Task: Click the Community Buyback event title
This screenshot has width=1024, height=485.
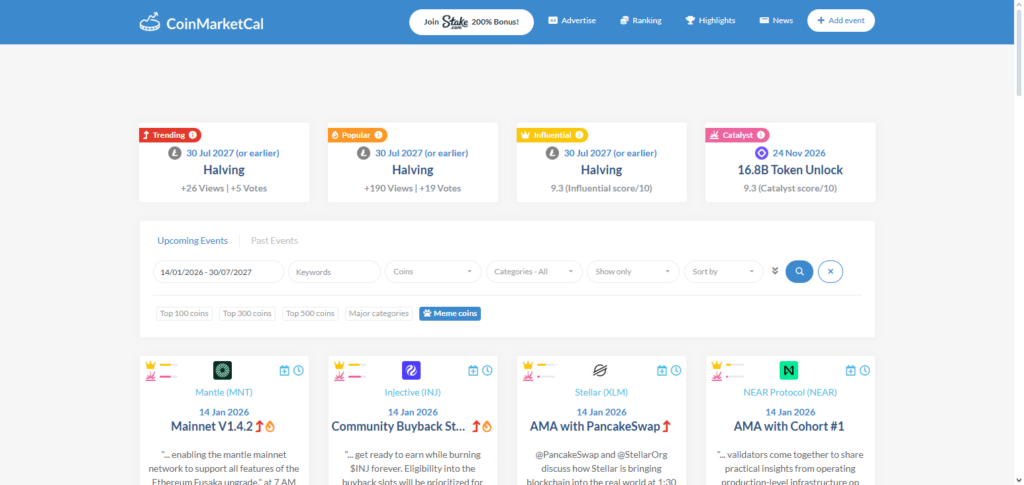Action: tap(399, 426)
